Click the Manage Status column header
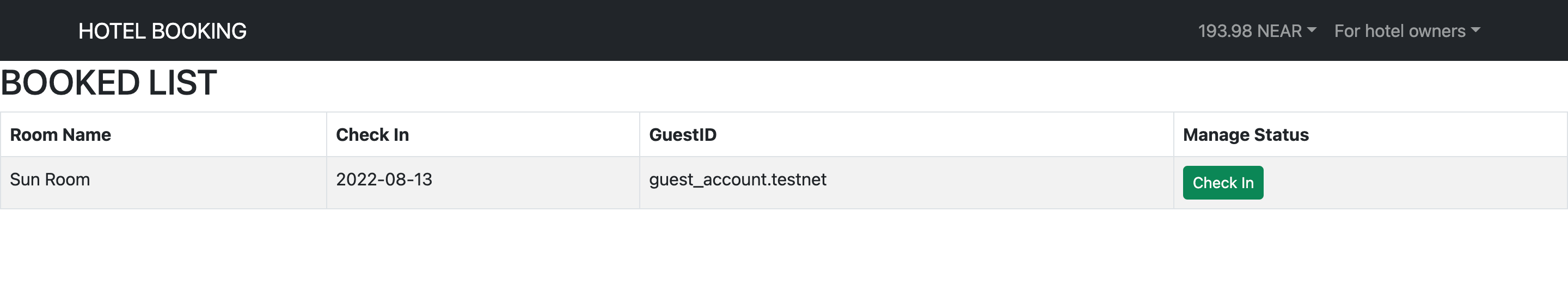 [1370, 134]
